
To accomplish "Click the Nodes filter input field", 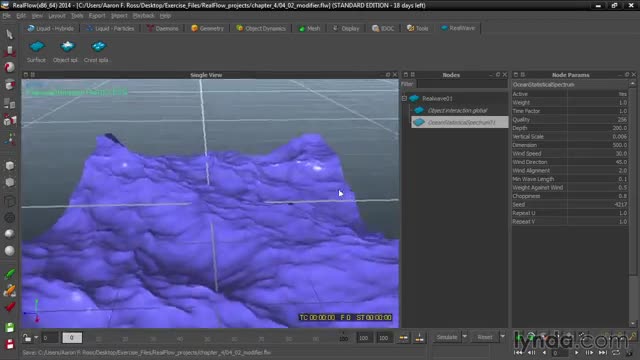I will (462, 84).
